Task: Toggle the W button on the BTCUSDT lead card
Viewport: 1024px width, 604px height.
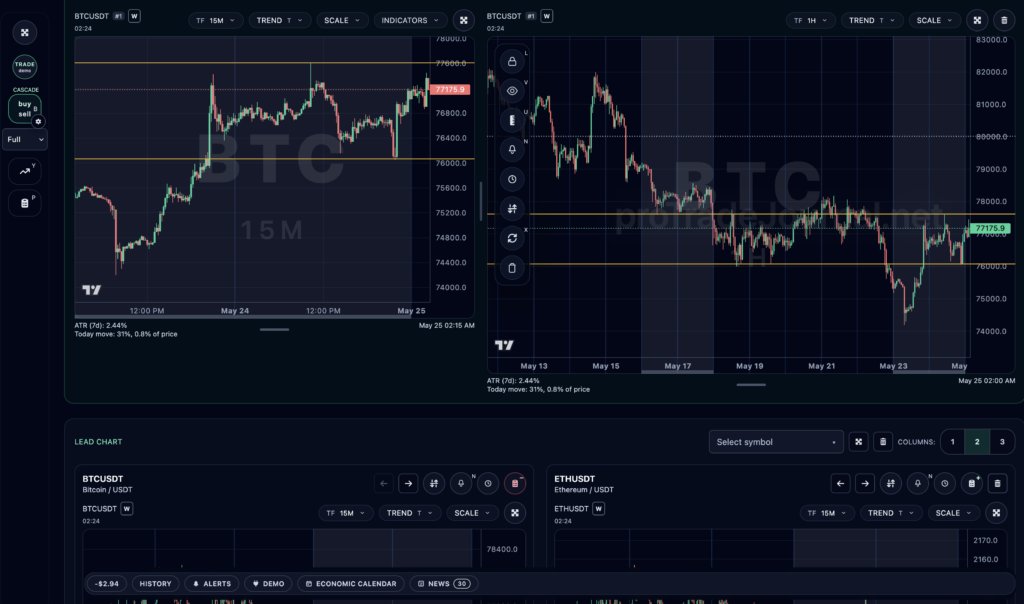Action: (127, 509)
